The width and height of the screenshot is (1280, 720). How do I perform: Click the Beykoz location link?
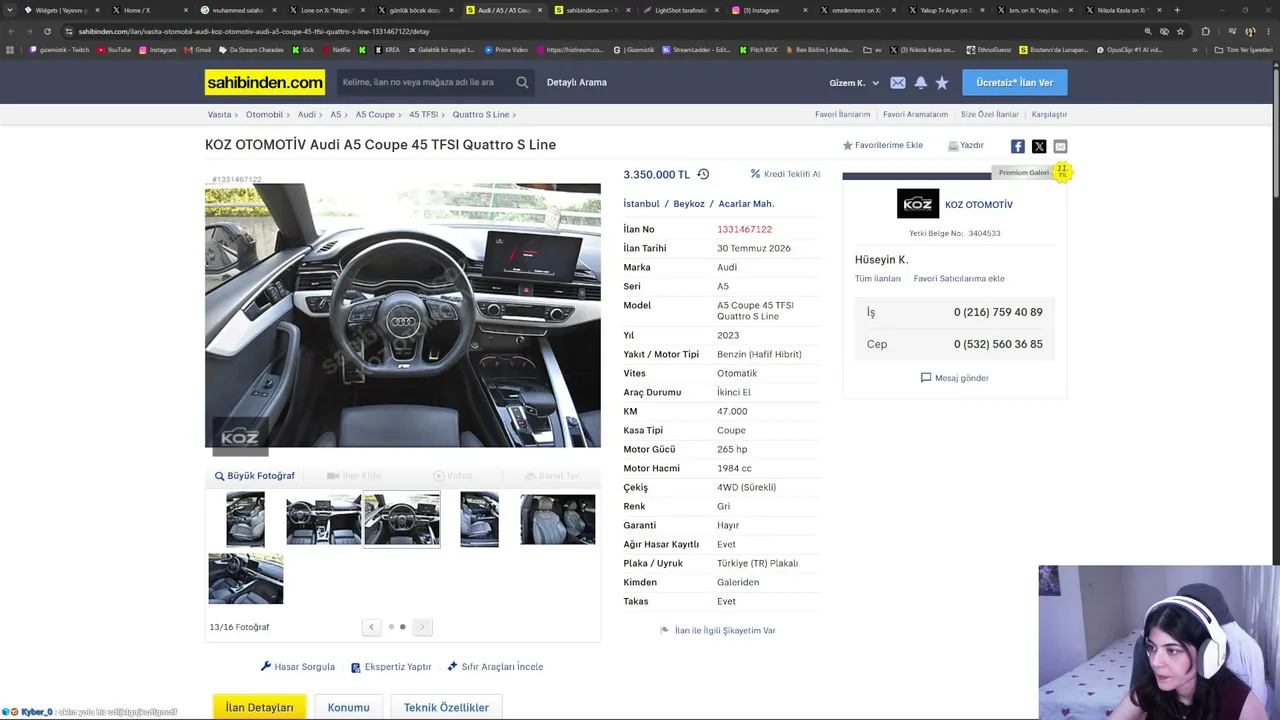click(689, 204)
